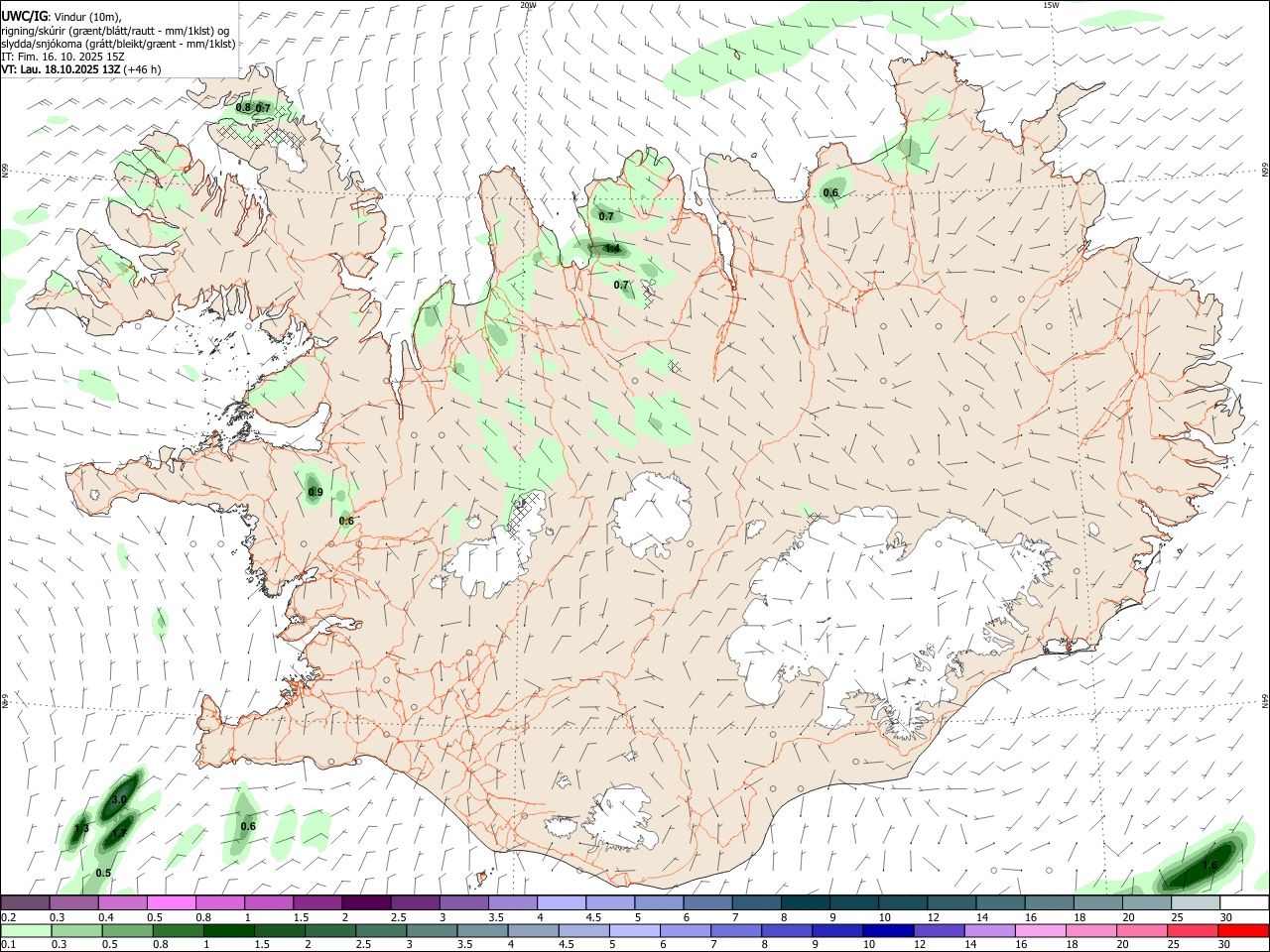This screenshot has height=952, width=1270.
Task: Select the 'slydda/snjókoma' legend description line
Action: pos(118,44)
